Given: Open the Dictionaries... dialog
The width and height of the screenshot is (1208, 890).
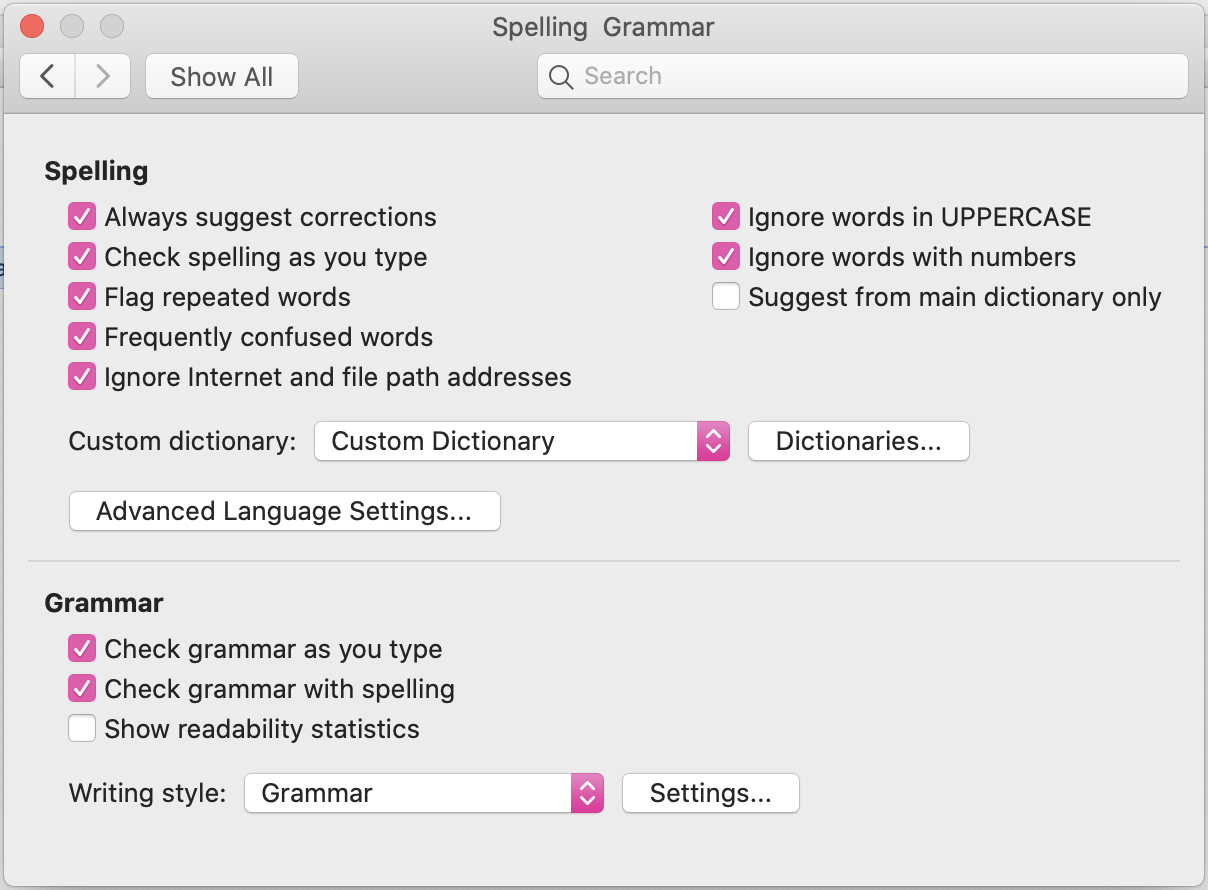Looking at the screenshot, I should coord(858,441).
